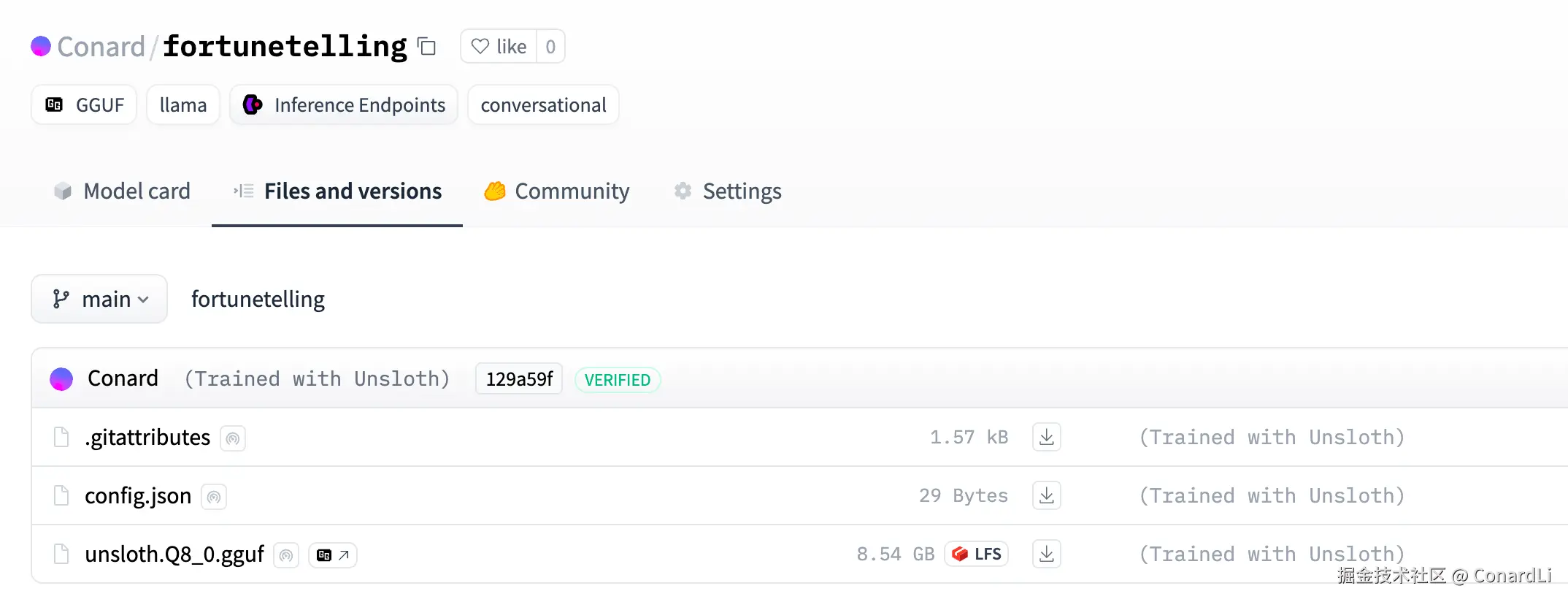Download the unsloth.Q8_0.gguf file
This screenshot has width=1568, height=602.
point(1046,554)
